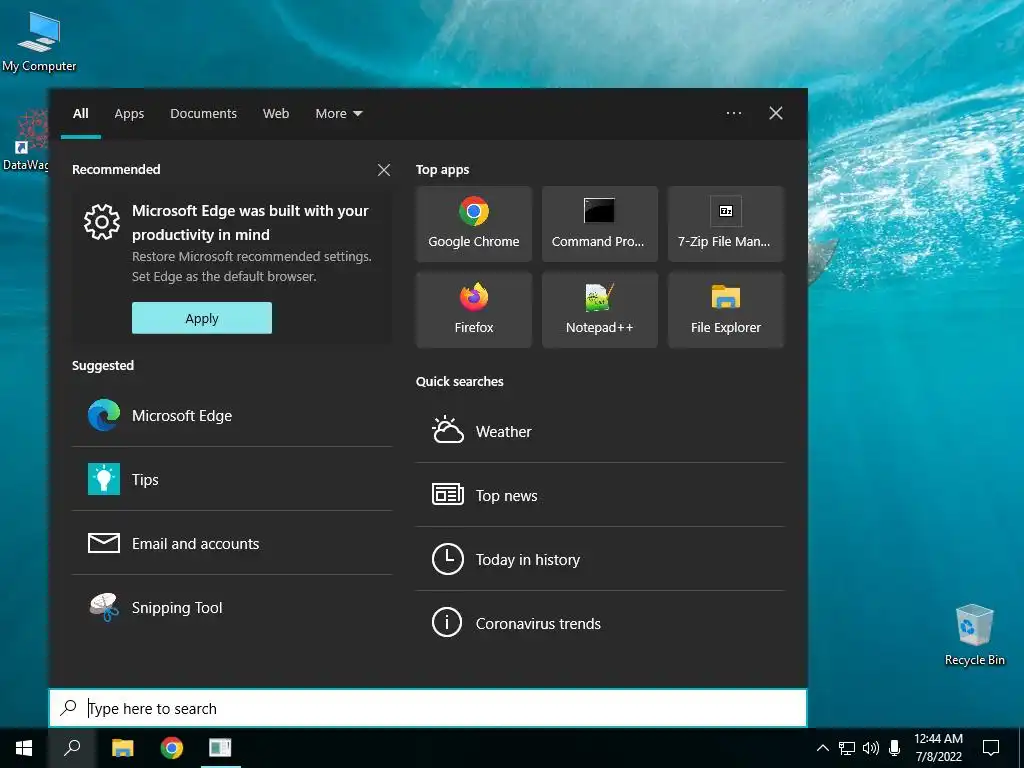Switch to the Documents tab

[203, 114]
